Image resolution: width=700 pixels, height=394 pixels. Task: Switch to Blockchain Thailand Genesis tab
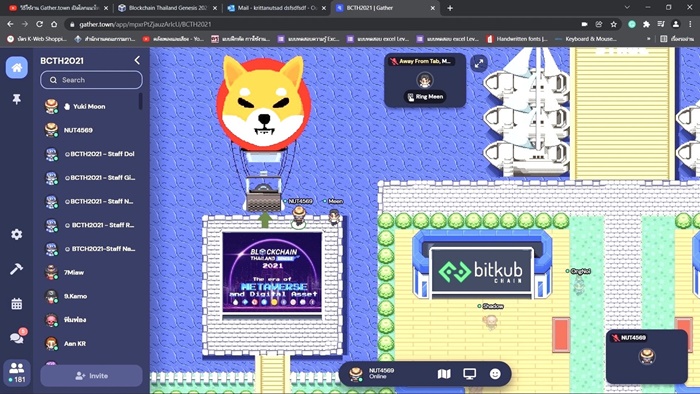pos(167,8)
